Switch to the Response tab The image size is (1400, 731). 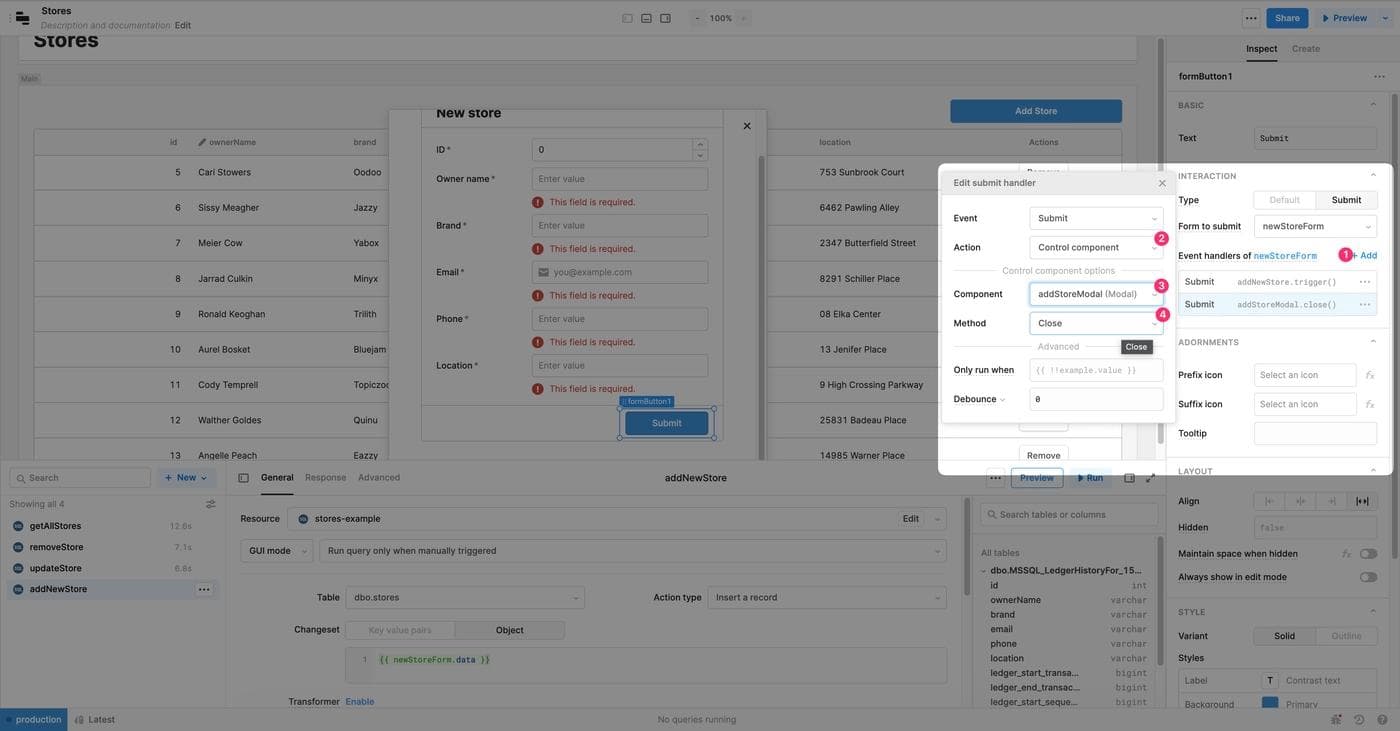(x=325, y=478)
